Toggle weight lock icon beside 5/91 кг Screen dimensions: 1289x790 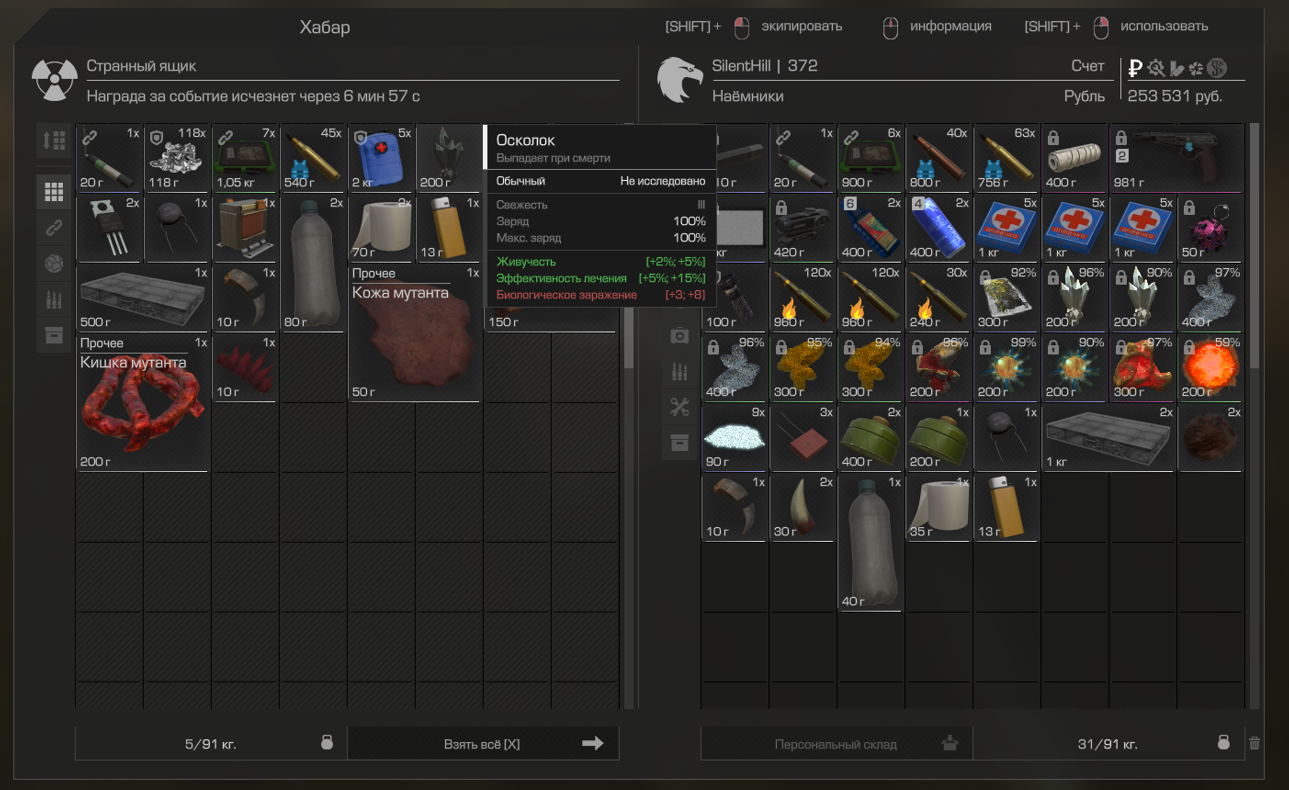326,743
